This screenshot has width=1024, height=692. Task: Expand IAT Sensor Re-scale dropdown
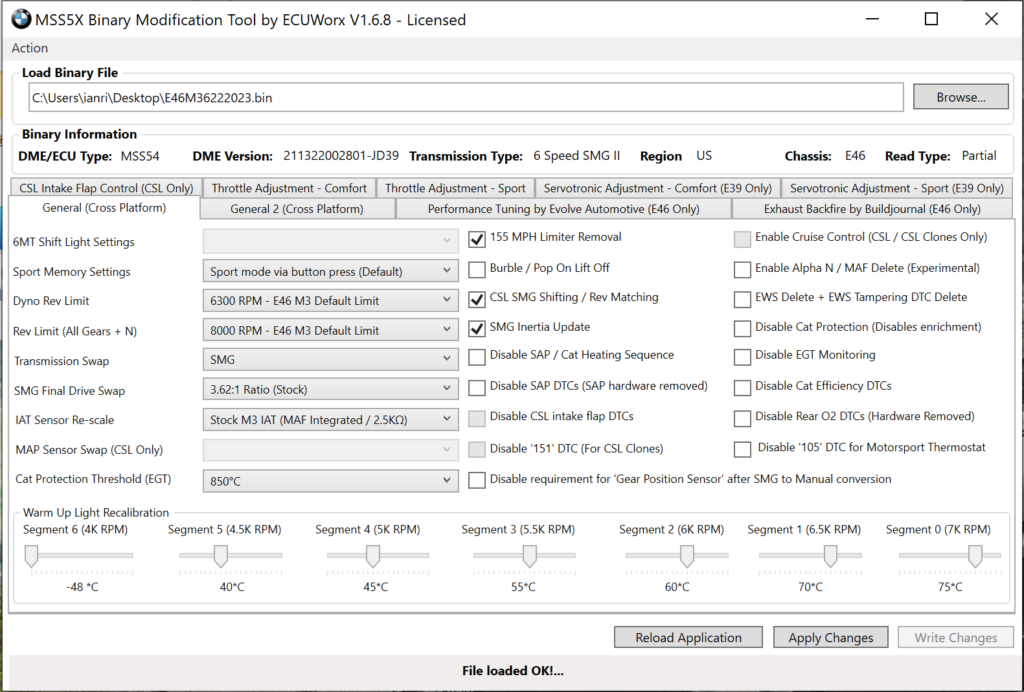click(x=330, y=420)
